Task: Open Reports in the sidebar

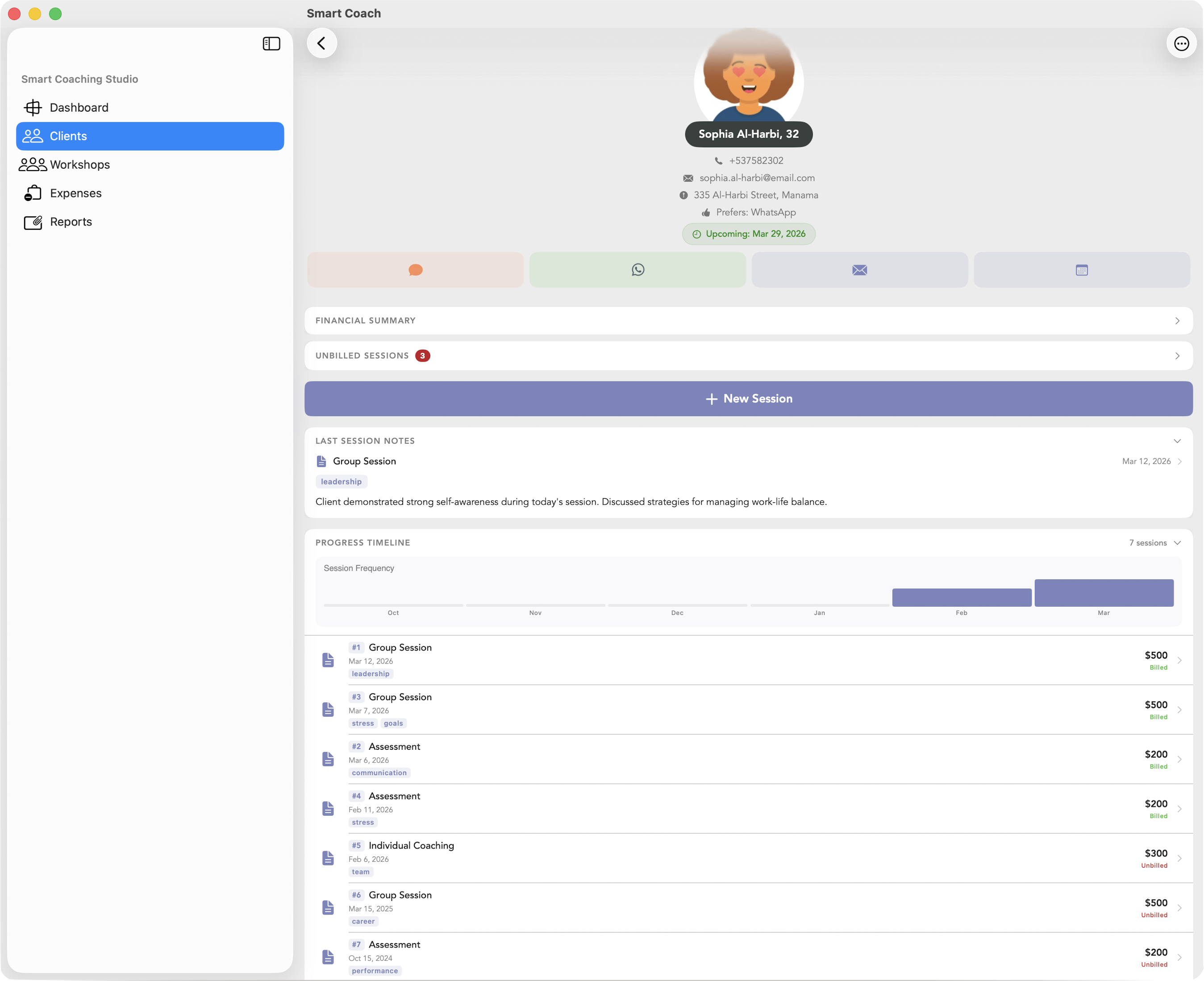Action: coord(150,222)
